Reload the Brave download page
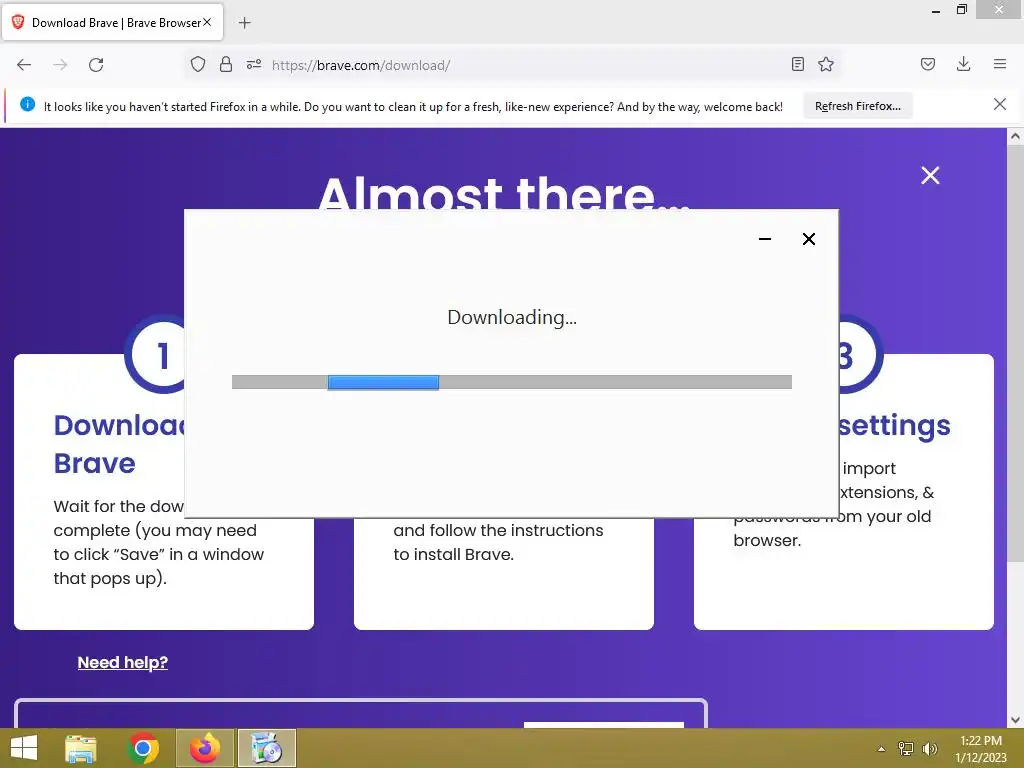Viewport: 1024px width, 768px height. 96,65
